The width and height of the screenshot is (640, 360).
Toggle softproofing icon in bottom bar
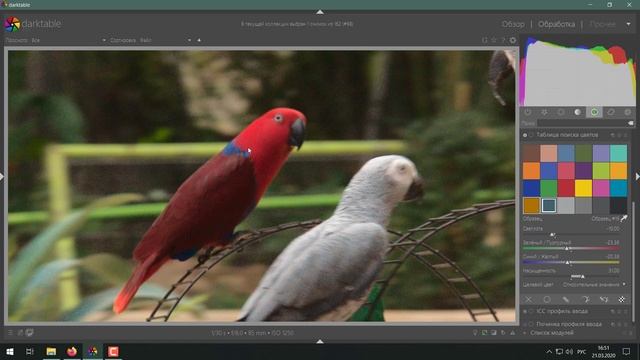[x=503, y=333]
